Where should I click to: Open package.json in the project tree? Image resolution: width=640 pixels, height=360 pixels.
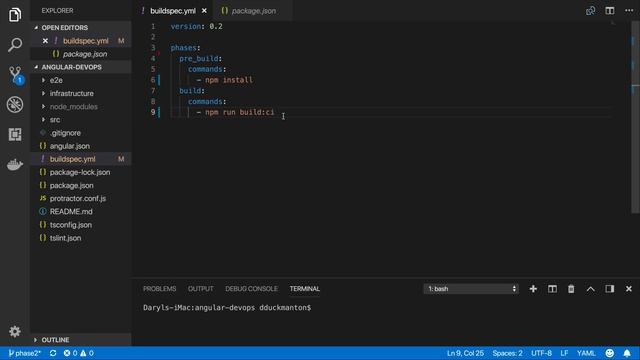tap(81, 185)
